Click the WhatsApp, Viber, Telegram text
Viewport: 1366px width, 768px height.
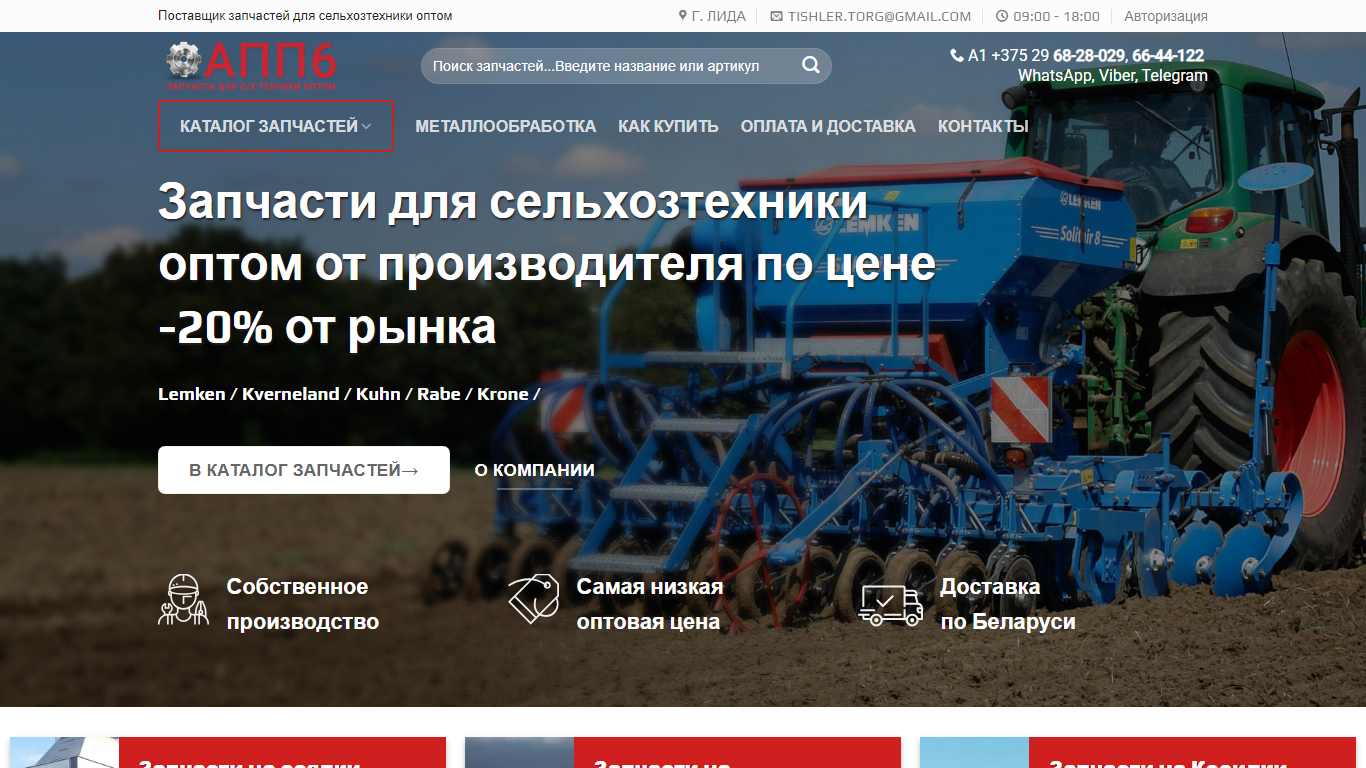tap(1113, 75)
